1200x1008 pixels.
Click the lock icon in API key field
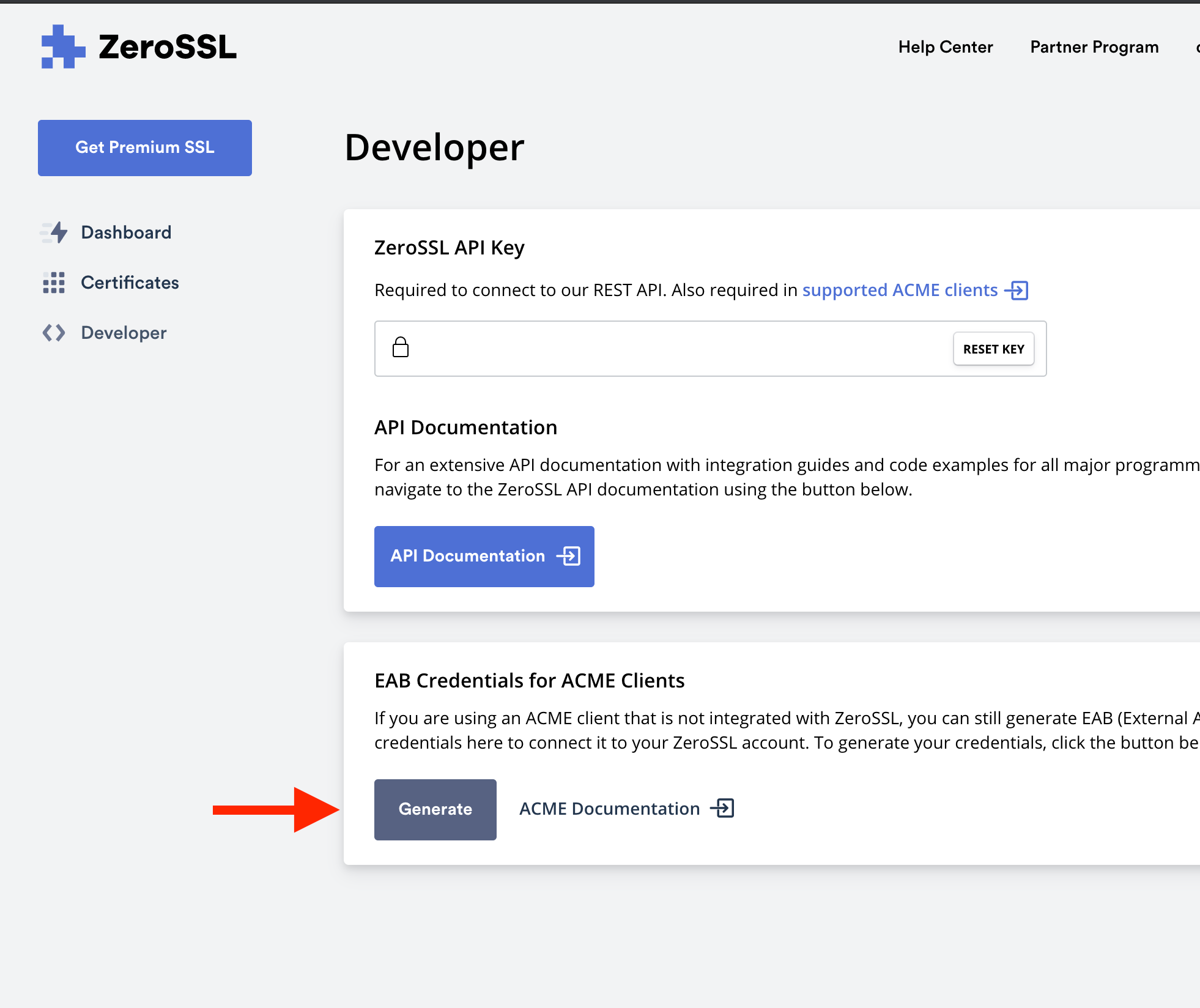coord(401,347)
